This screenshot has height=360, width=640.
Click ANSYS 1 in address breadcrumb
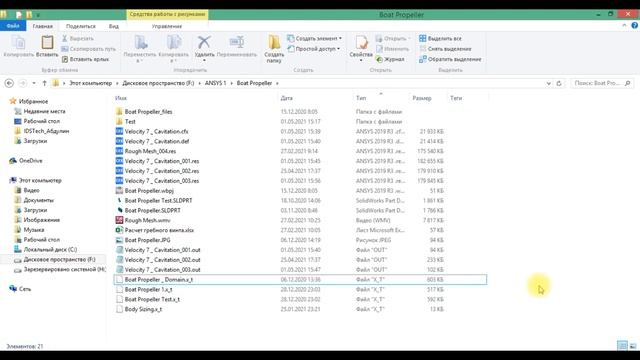click(216, 83)
